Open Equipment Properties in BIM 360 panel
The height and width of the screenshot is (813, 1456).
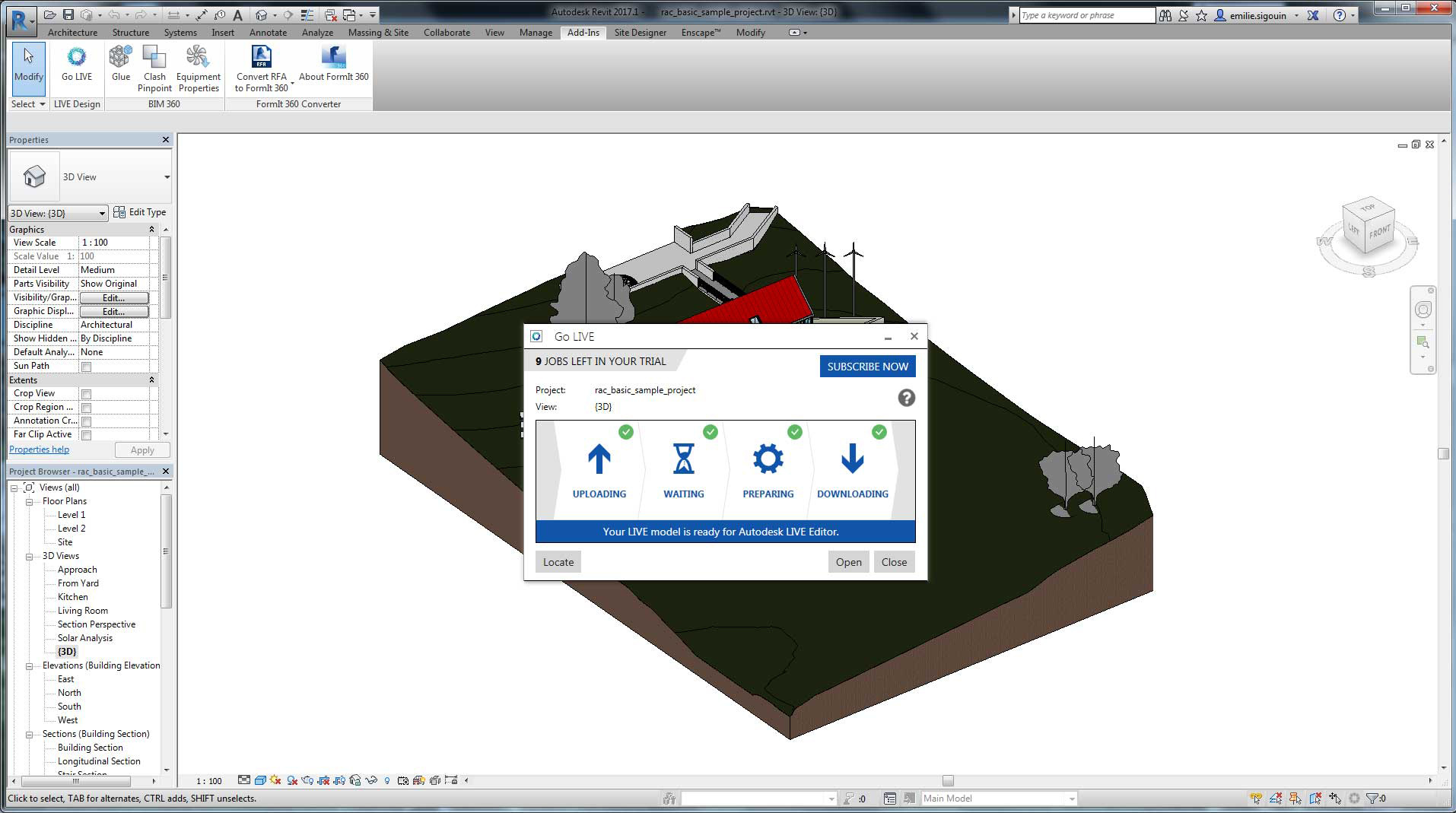click(198, 68)
